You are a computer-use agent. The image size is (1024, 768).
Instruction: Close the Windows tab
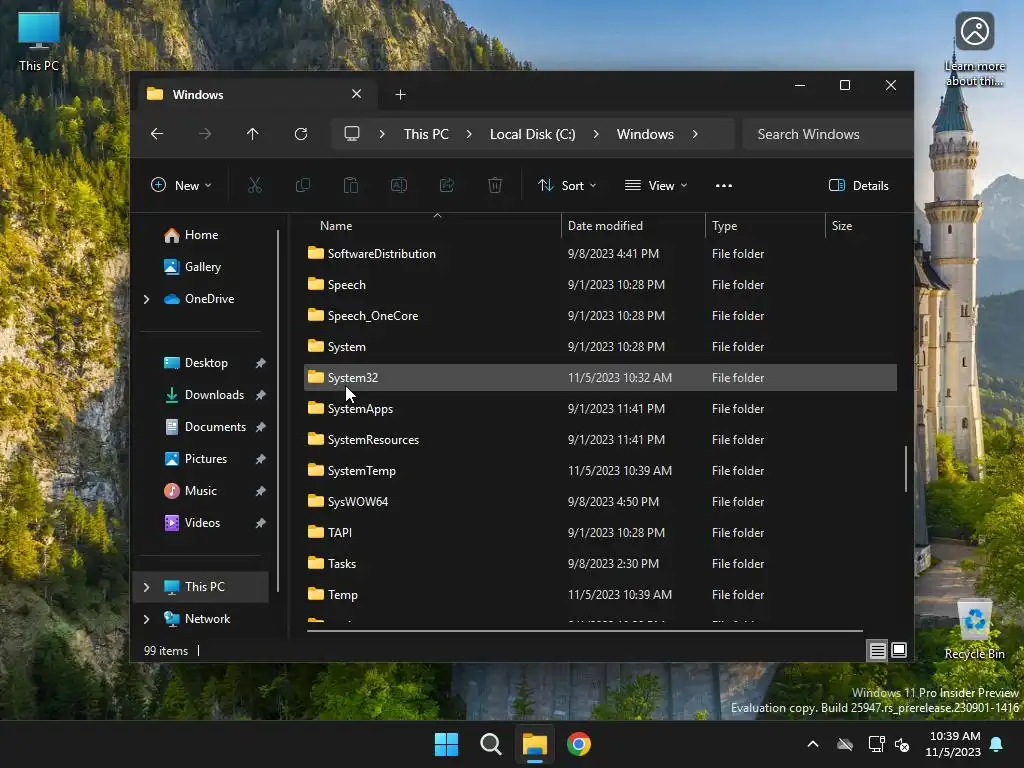pyautogui.click(x=357, y=94)
